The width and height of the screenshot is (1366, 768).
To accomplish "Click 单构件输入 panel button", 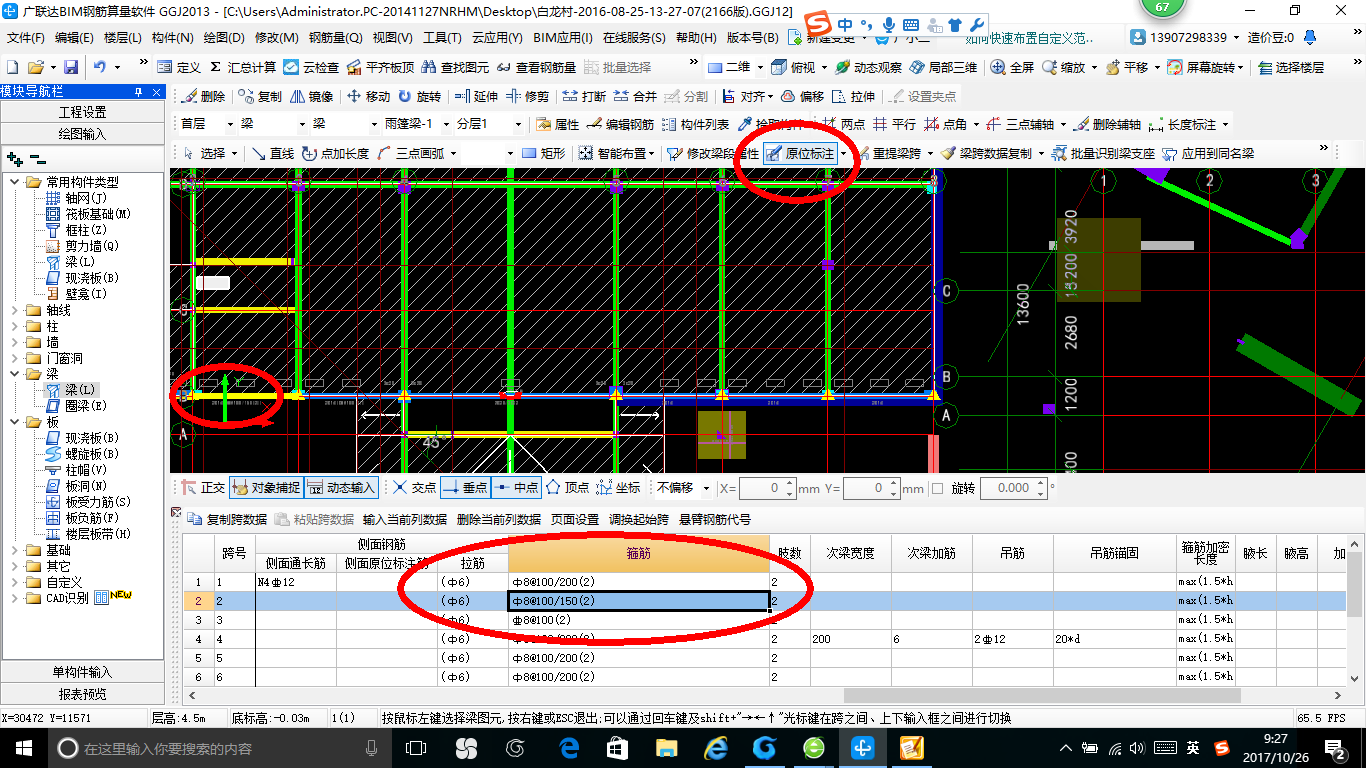I will 82,672.
